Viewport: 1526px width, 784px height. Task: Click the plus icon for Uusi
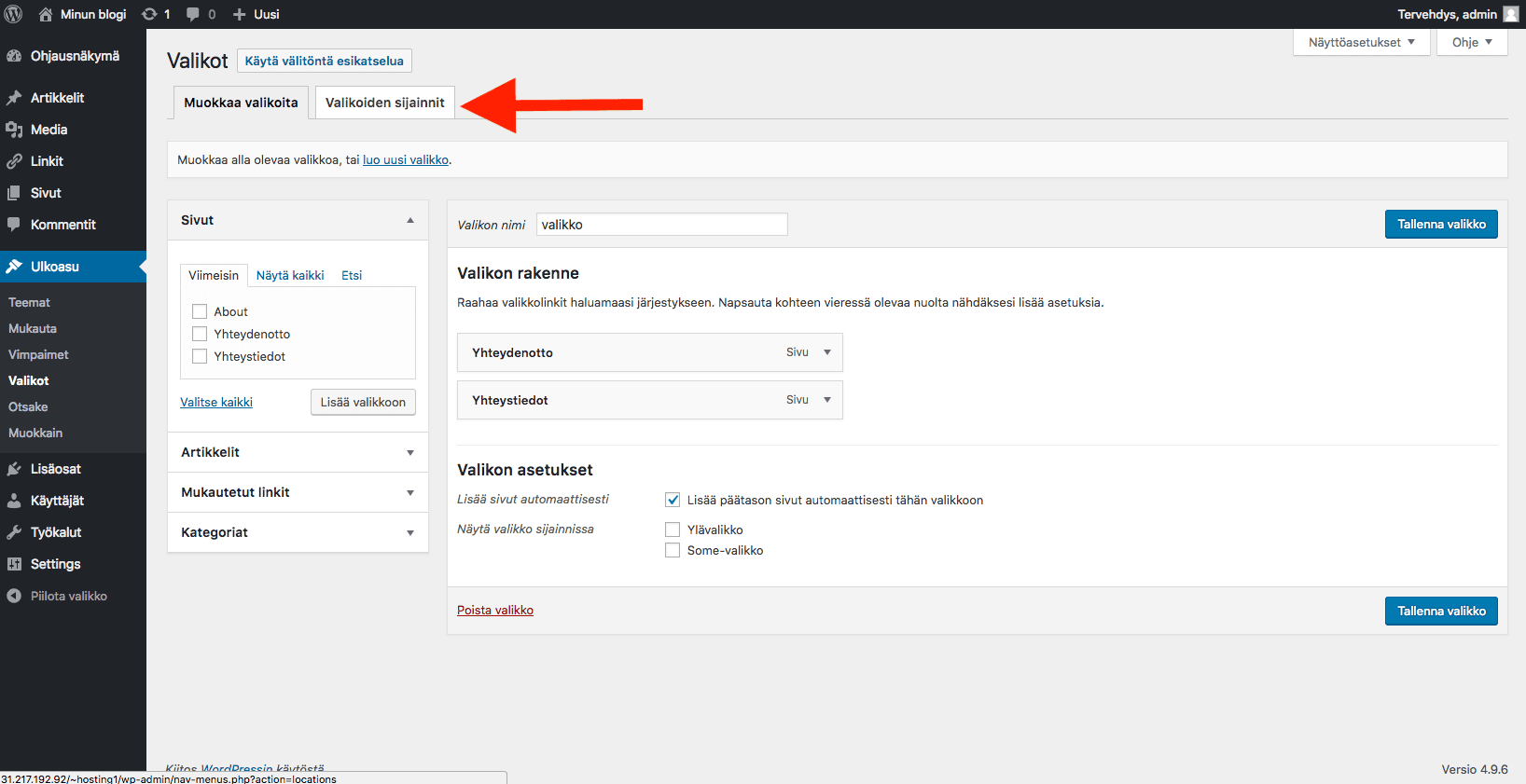pos(239,14)
